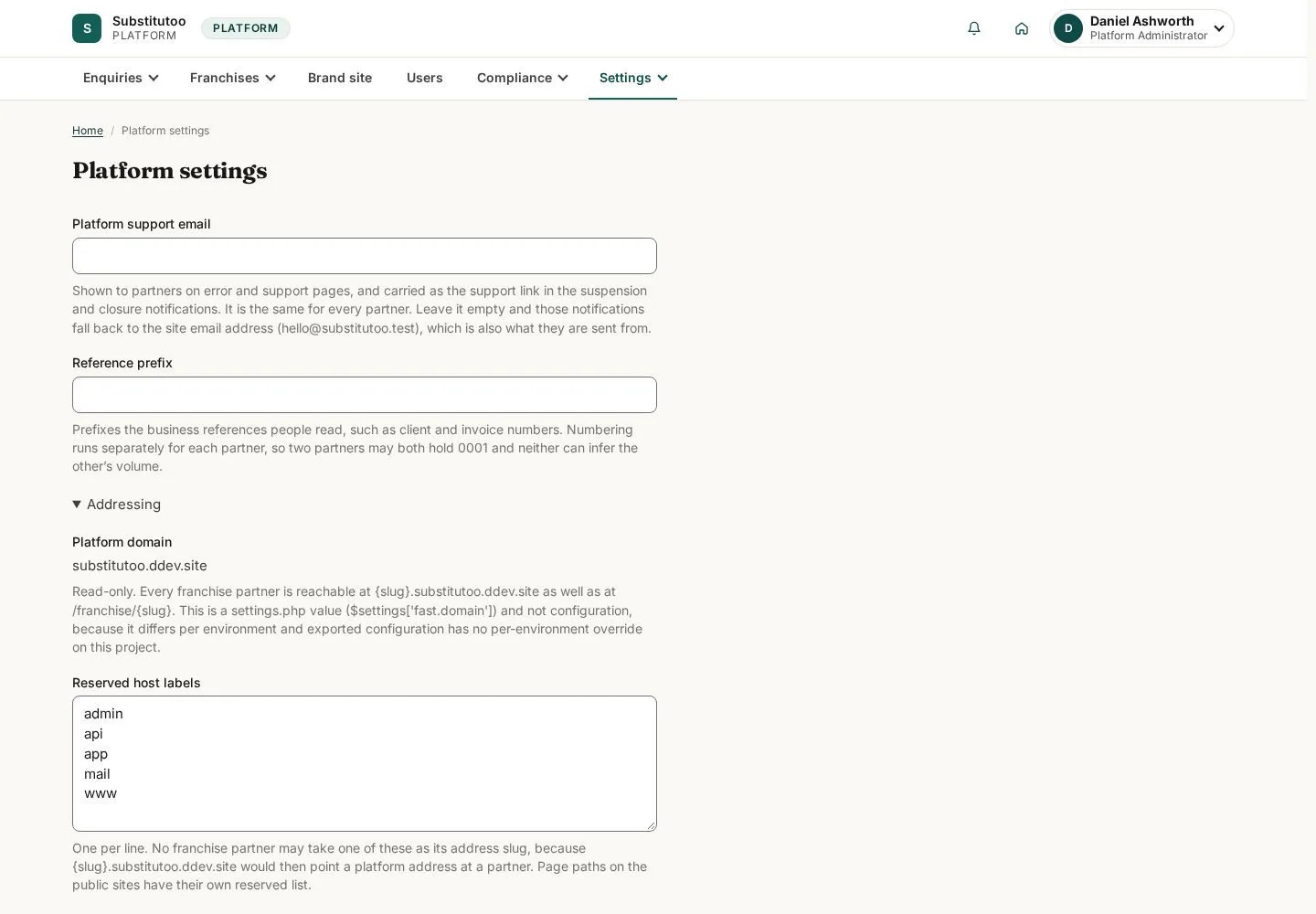This screenshot has height=914, width=1316.
Task: Open the notifications bell
Action: (974, 28)
